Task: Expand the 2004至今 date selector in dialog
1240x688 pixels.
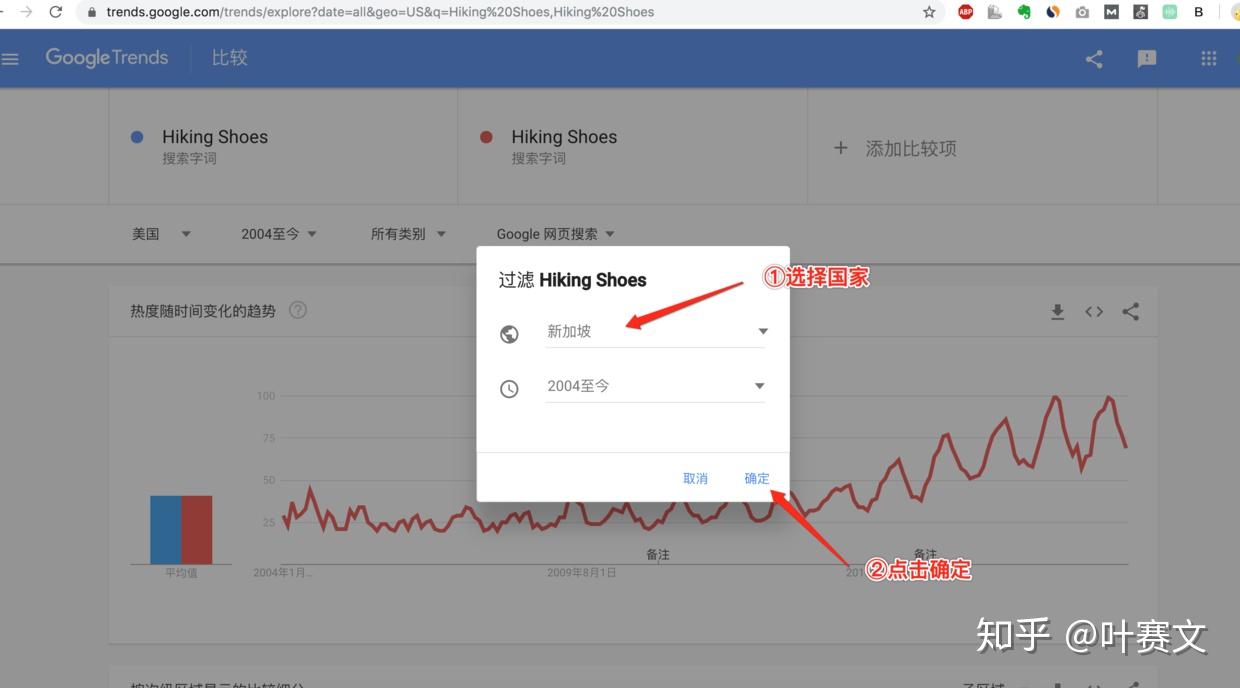Action: point(656,386)
